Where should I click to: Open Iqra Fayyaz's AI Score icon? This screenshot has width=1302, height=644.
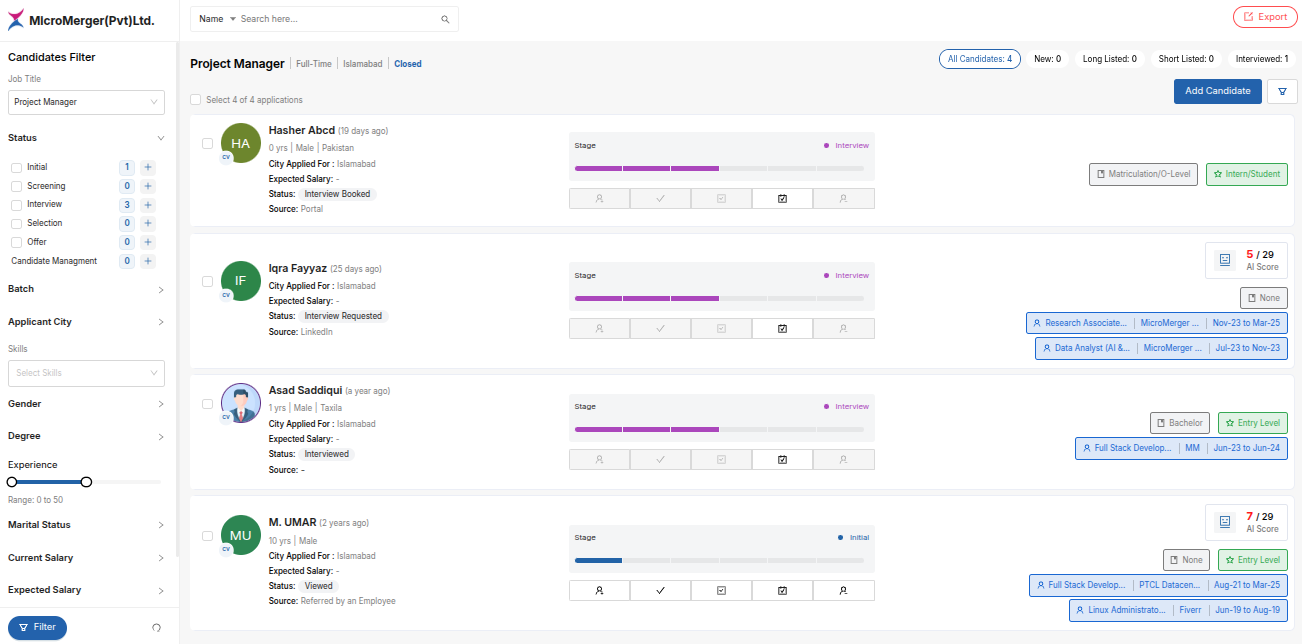[x=1224, y=260]
